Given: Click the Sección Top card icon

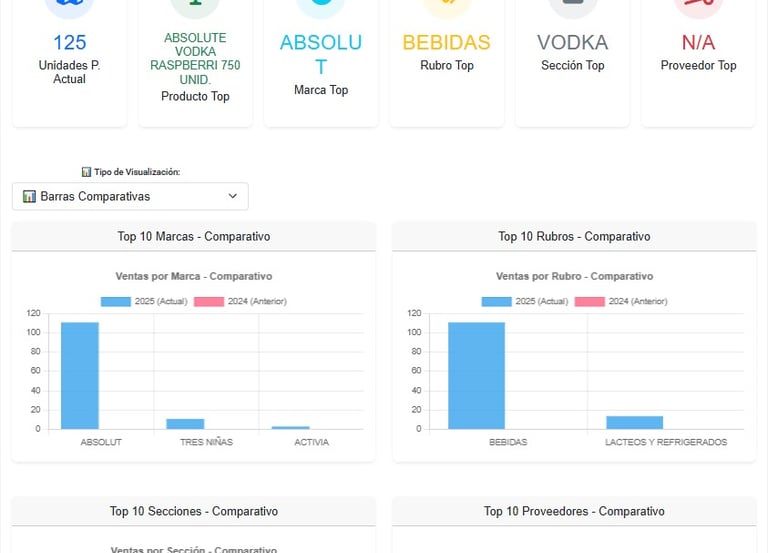Looking at the screenshot, I should coord(573,4).
